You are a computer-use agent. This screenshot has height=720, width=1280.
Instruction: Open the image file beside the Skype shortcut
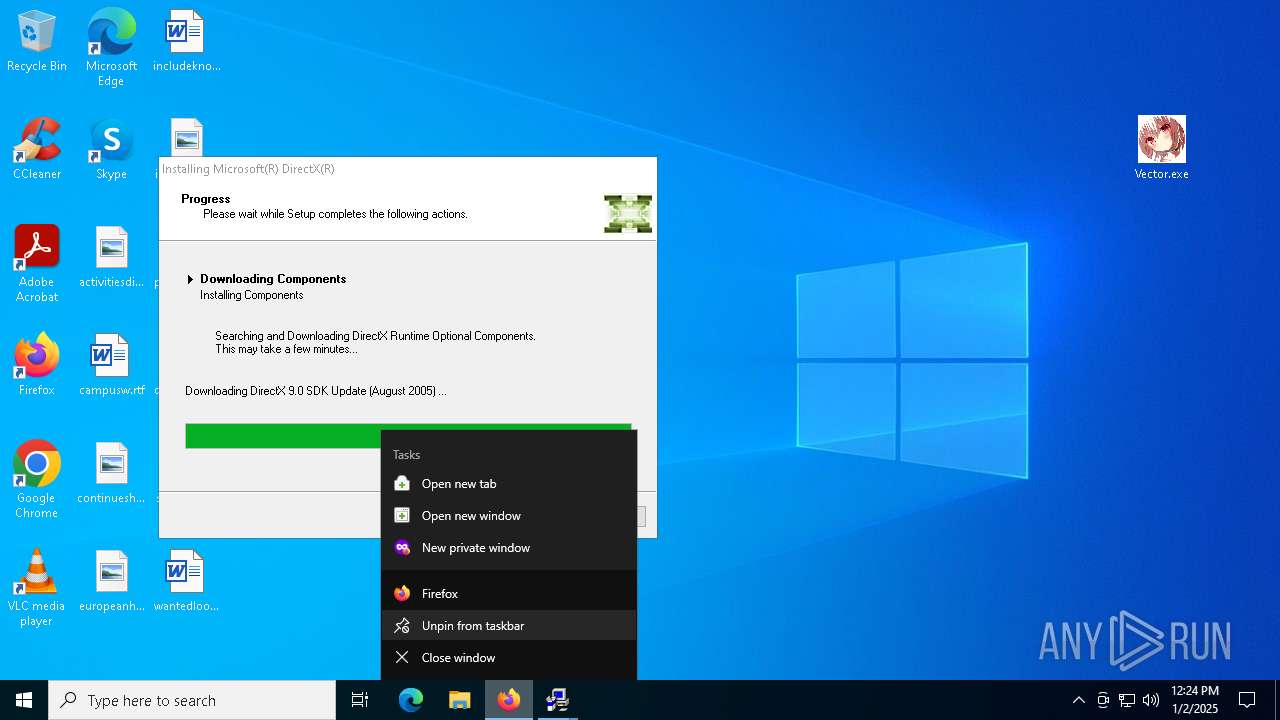tap(186, 137)
